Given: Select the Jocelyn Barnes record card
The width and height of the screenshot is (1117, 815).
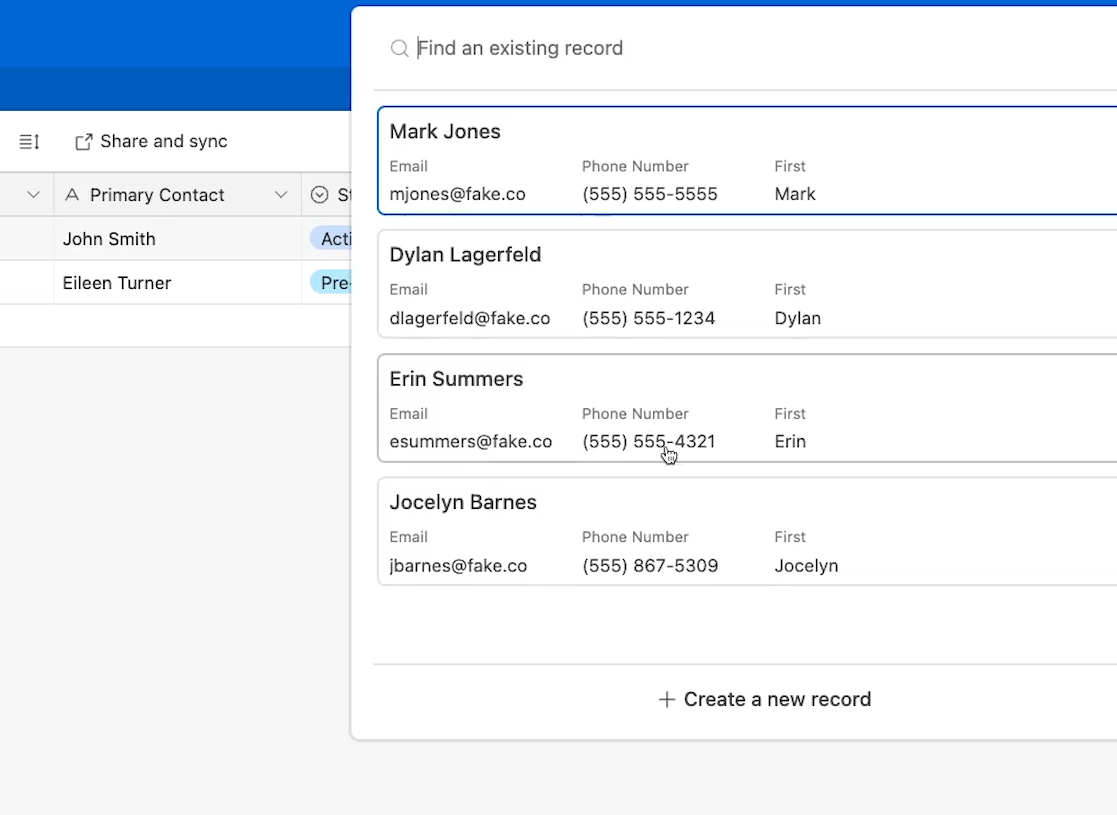Looking at the screenshot, I should [x=747, y=531].
